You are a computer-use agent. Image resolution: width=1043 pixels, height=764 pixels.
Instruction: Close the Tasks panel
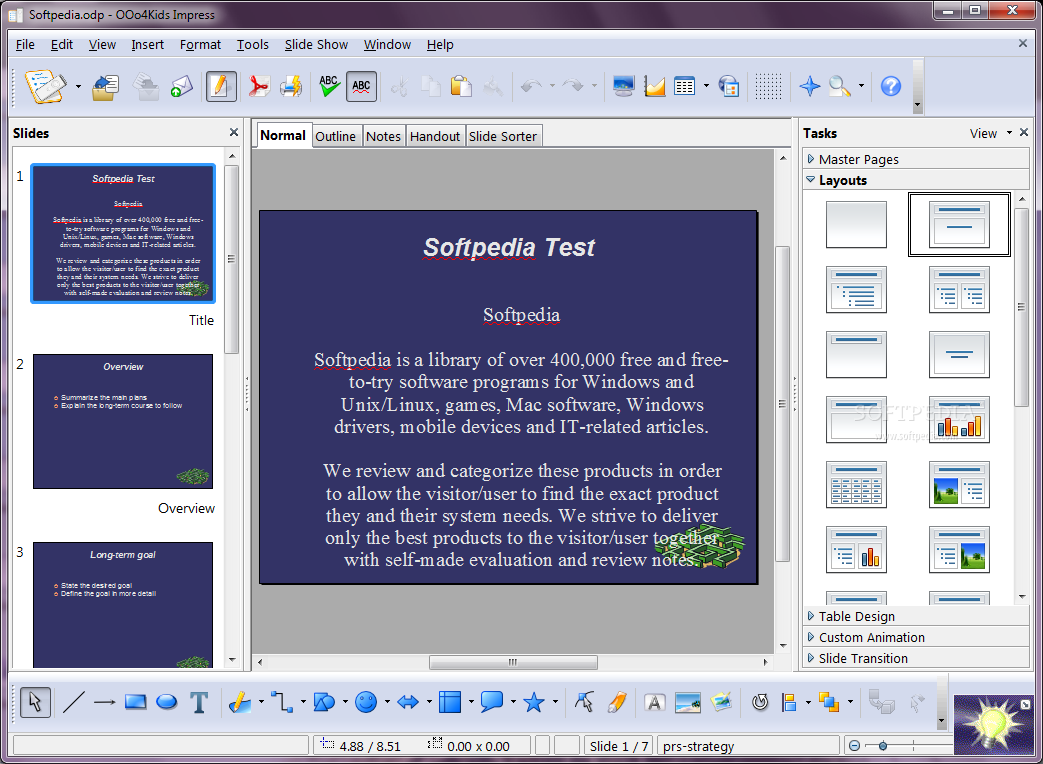[x=1024, y=132]
